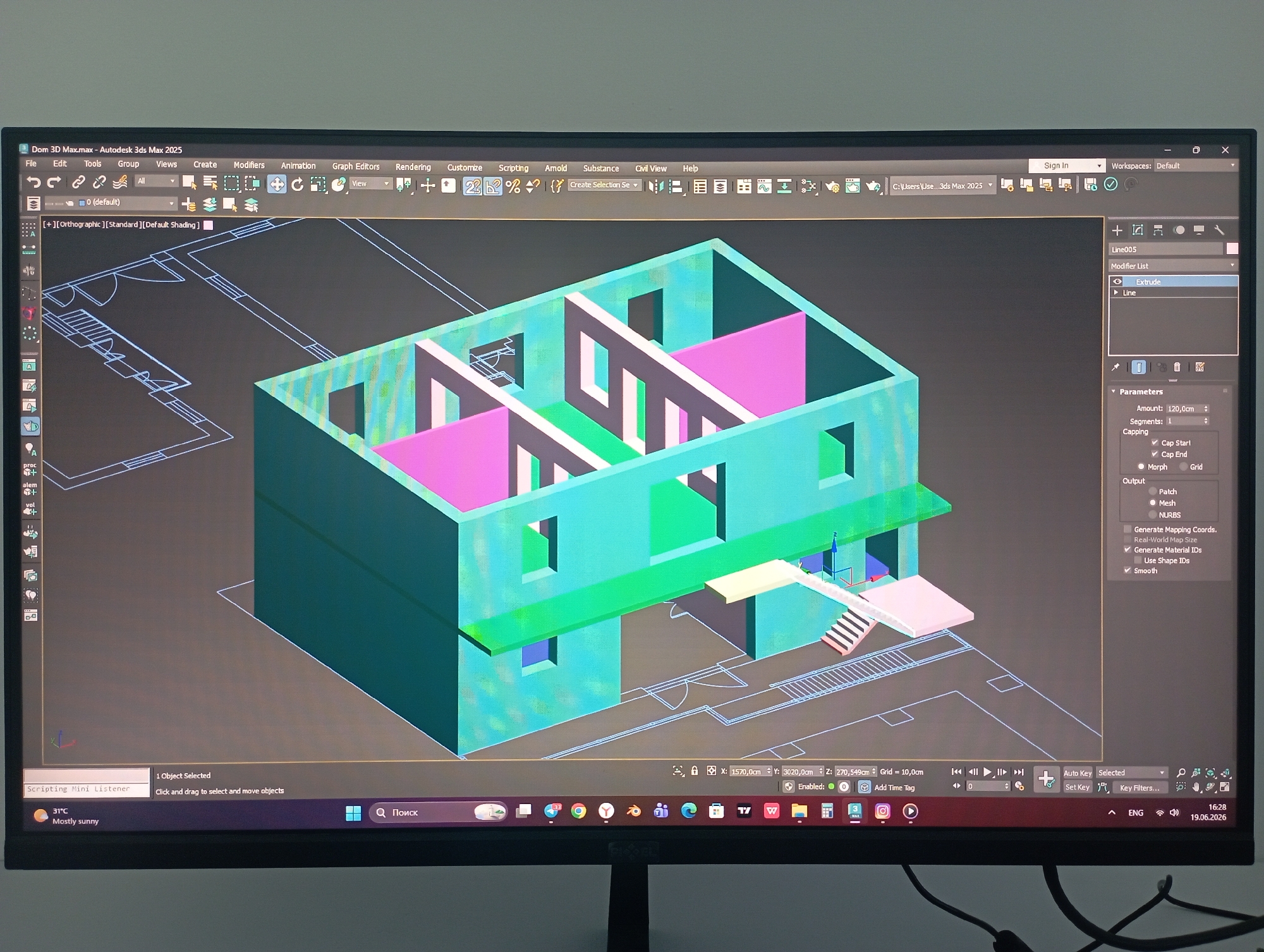1264x952 pixels.
Task: Open Blender from the Windows taskbar
Action: [x=633, y=812]
